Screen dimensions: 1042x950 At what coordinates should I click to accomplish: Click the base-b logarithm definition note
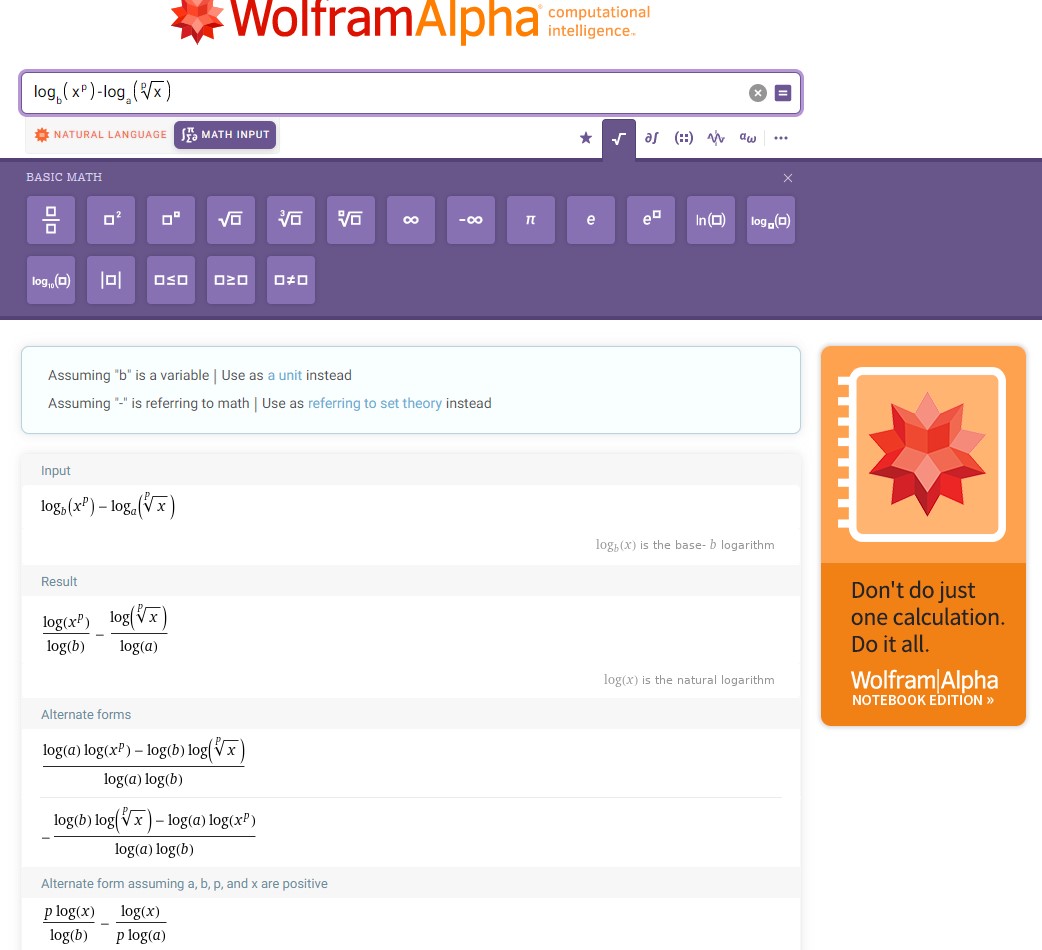tap(685, 545)
